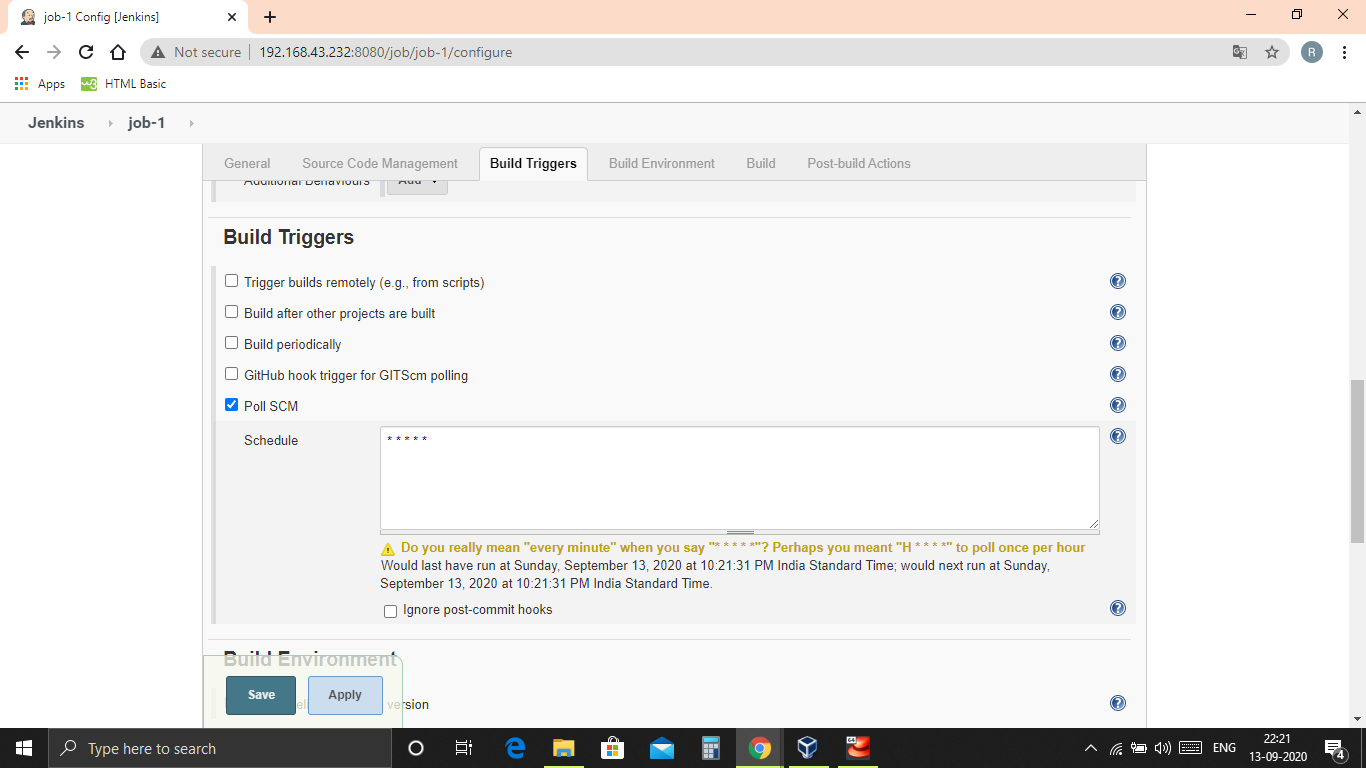Viewport: 1366px width, 768px height.
Task: Click the page vertical scrollbar thumb
Action: coord(1357,461)
